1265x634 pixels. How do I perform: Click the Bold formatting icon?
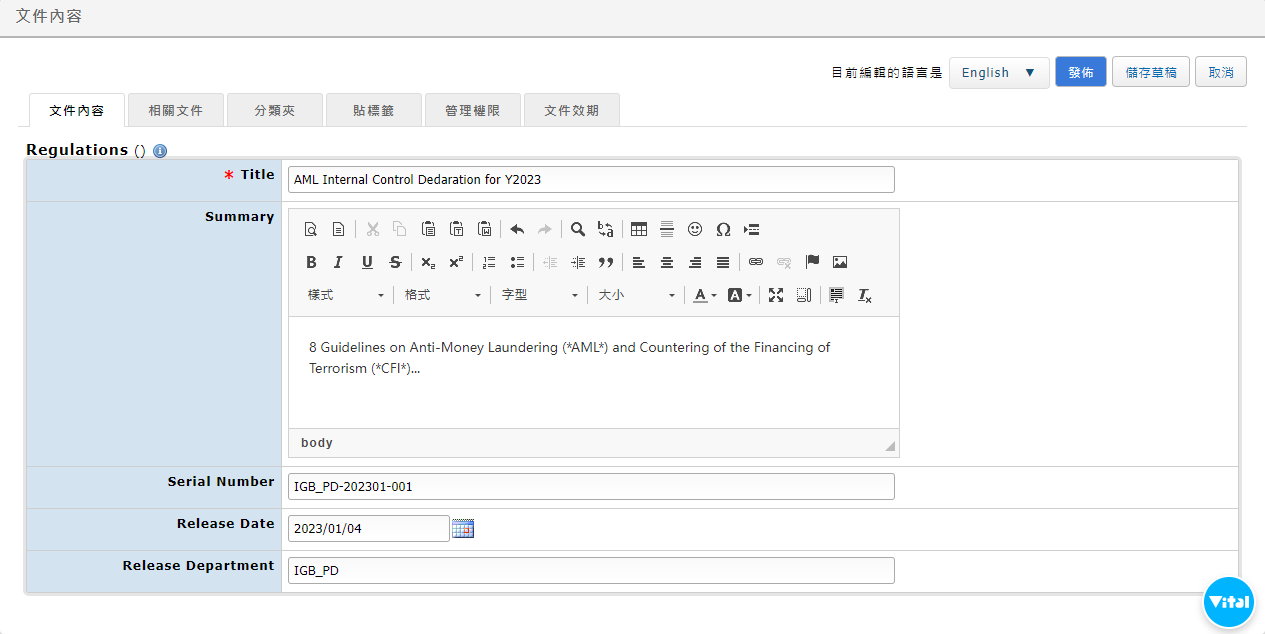(311, 262)
